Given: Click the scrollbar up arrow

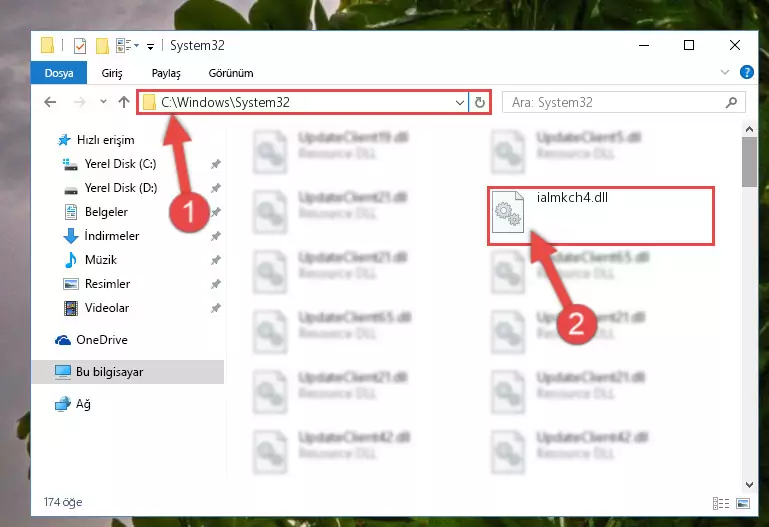Looking at the screenshot, I should [x=749, y=129].
